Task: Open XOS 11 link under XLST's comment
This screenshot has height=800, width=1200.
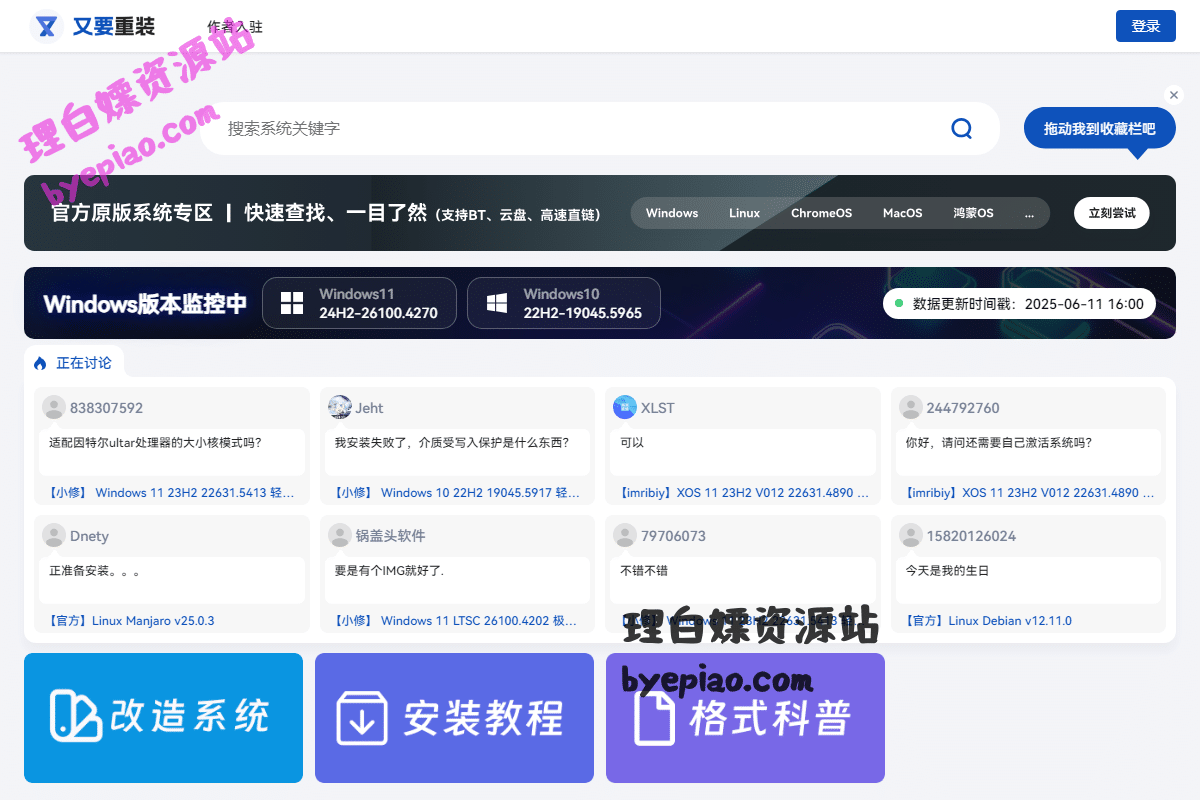Action: 744,492
